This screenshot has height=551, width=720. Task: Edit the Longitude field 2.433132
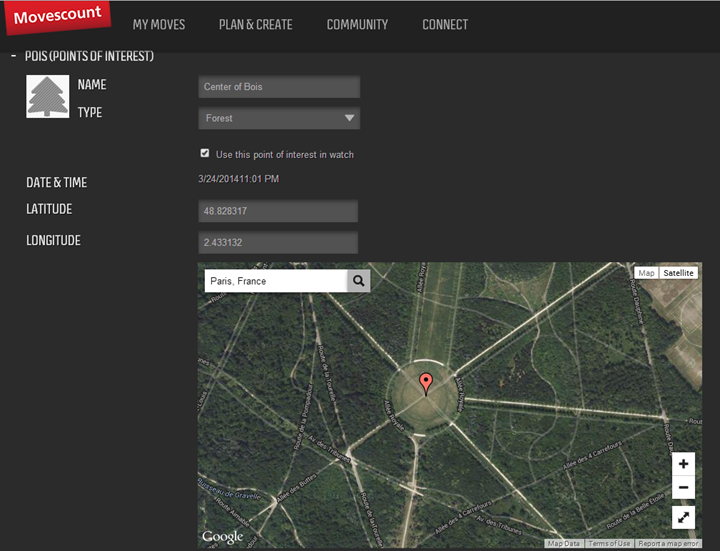[278, 242]
